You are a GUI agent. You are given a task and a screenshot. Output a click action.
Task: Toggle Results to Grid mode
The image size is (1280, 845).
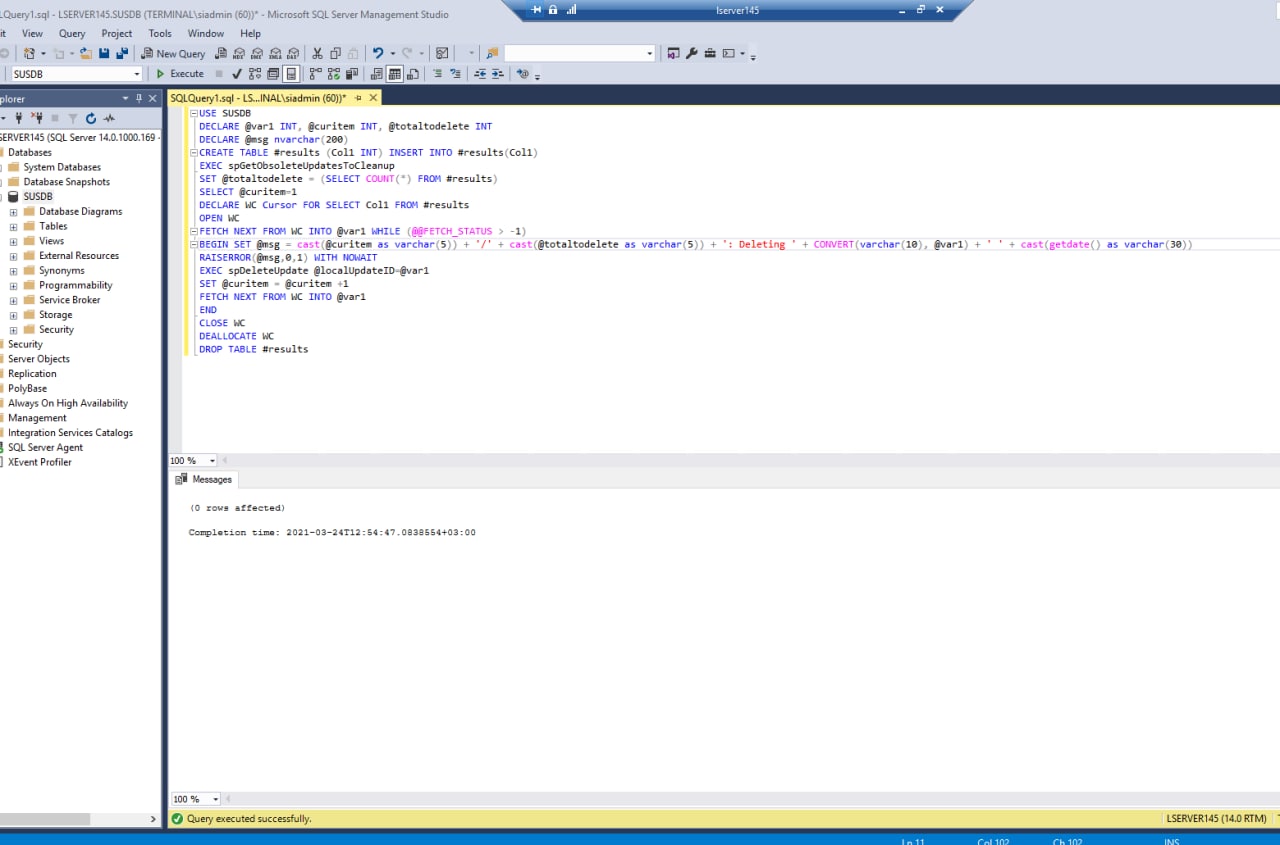(394, 74)
